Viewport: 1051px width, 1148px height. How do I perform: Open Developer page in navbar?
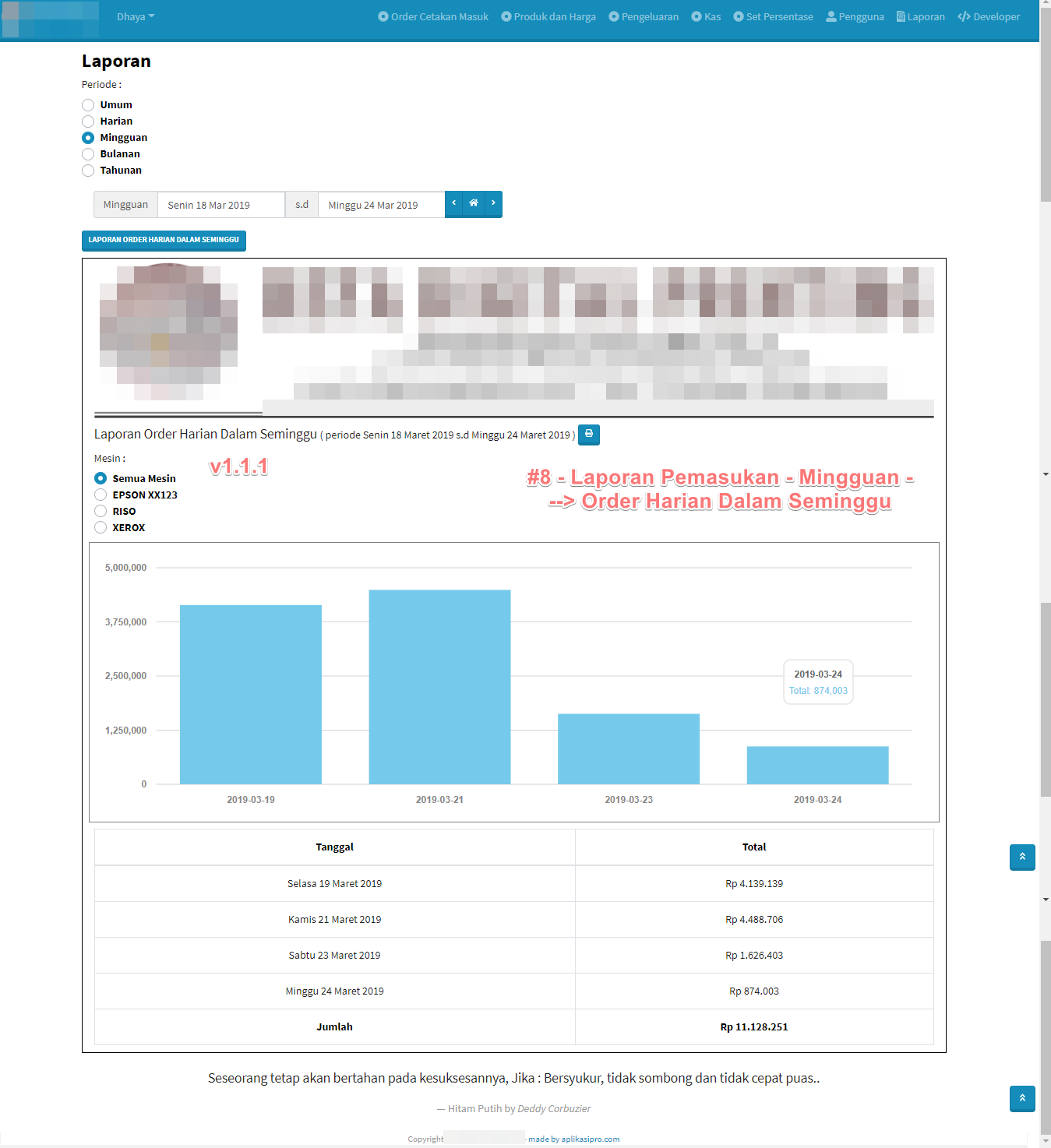(989, 17)
